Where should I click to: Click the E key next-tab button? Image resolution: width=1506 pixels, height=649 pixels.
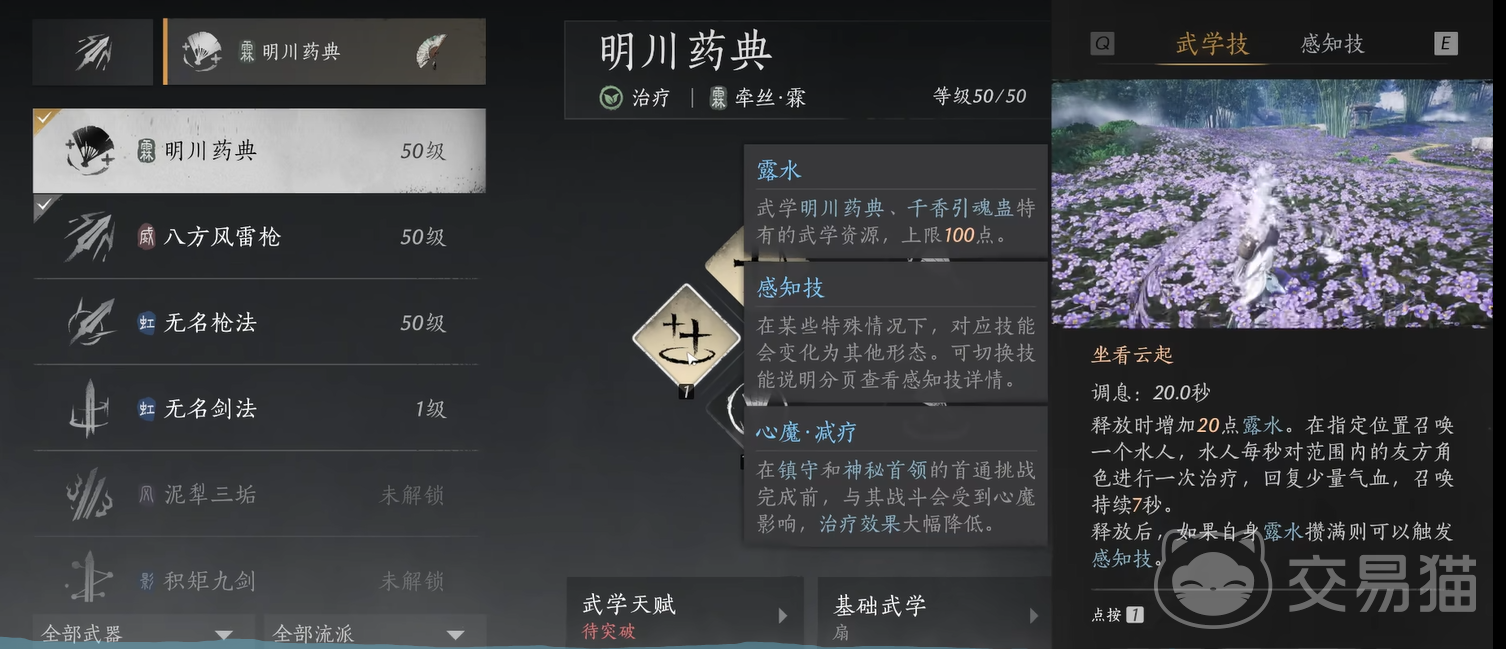(x=1445, y=44)
